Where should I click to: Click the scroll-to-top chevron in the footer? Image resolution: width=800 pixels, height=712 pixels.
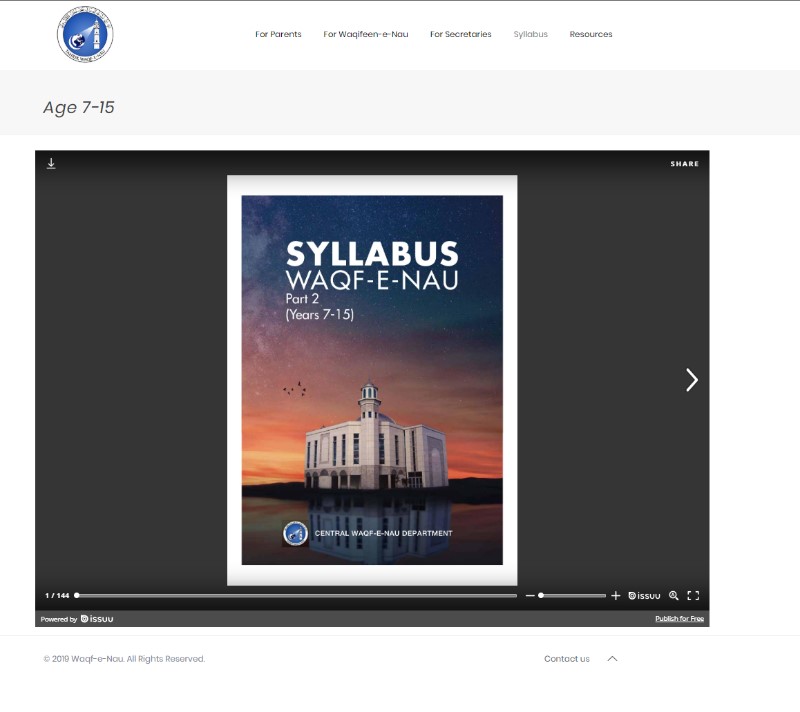[613, 659]
